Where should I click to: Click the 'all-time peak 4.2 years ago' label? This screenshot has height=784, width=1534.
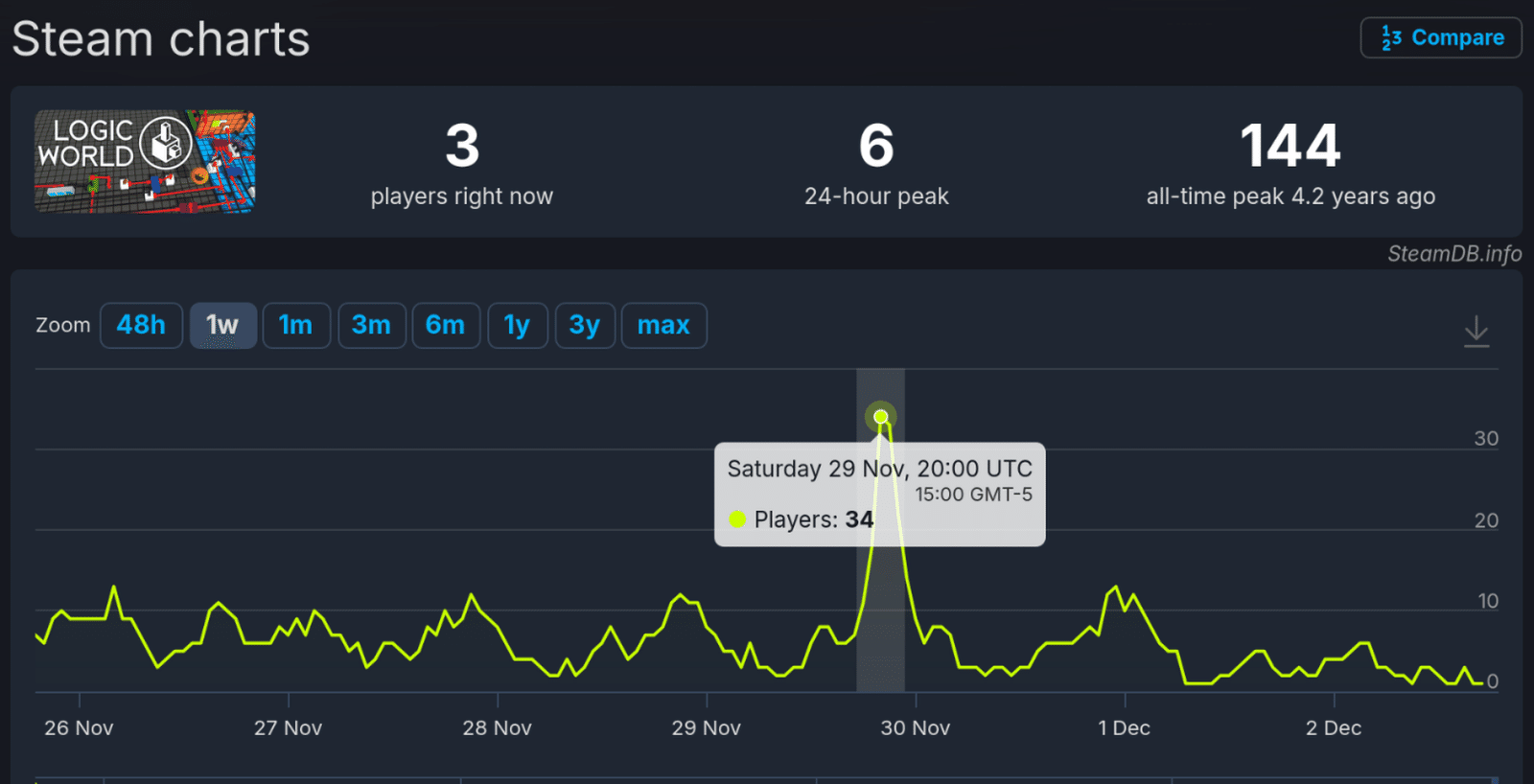[1290, 196]
